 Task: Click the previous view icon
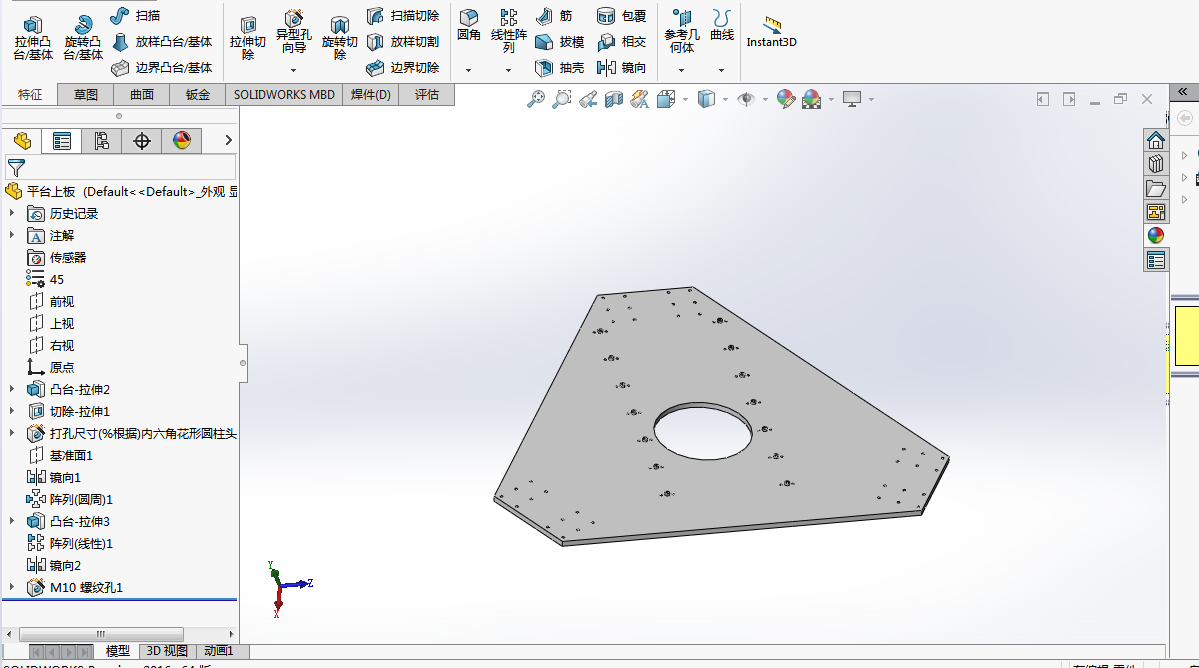tap(588, 99)
